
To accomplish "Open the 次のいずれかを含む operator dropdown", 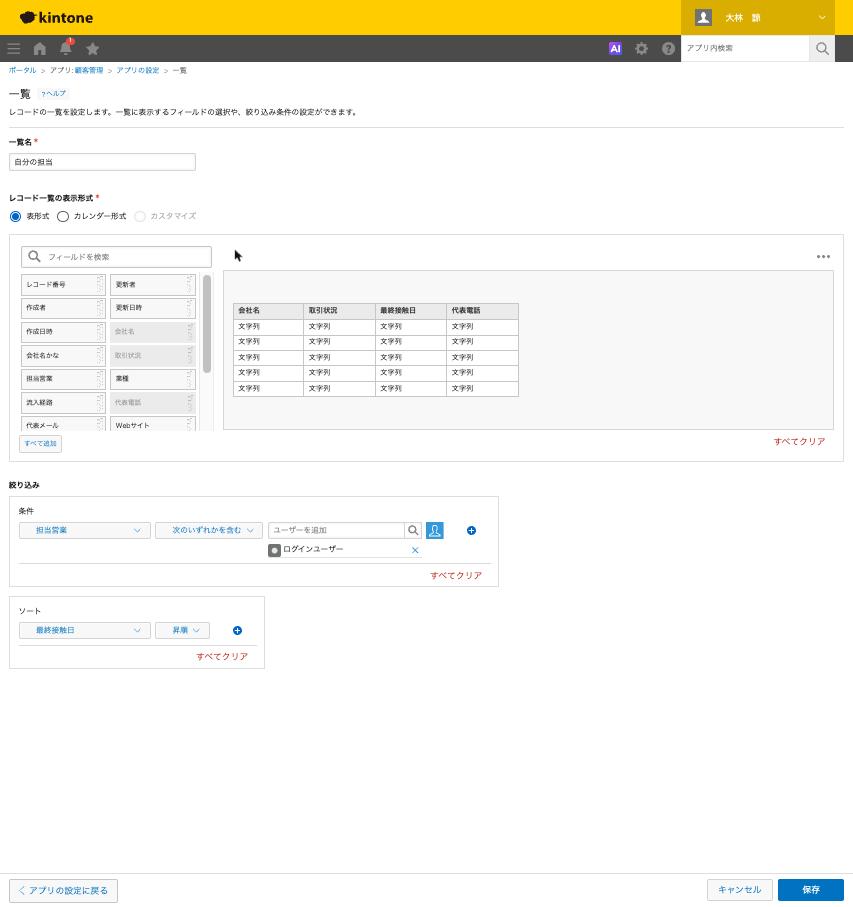I will pyautogui.click(x=209, y=530).
